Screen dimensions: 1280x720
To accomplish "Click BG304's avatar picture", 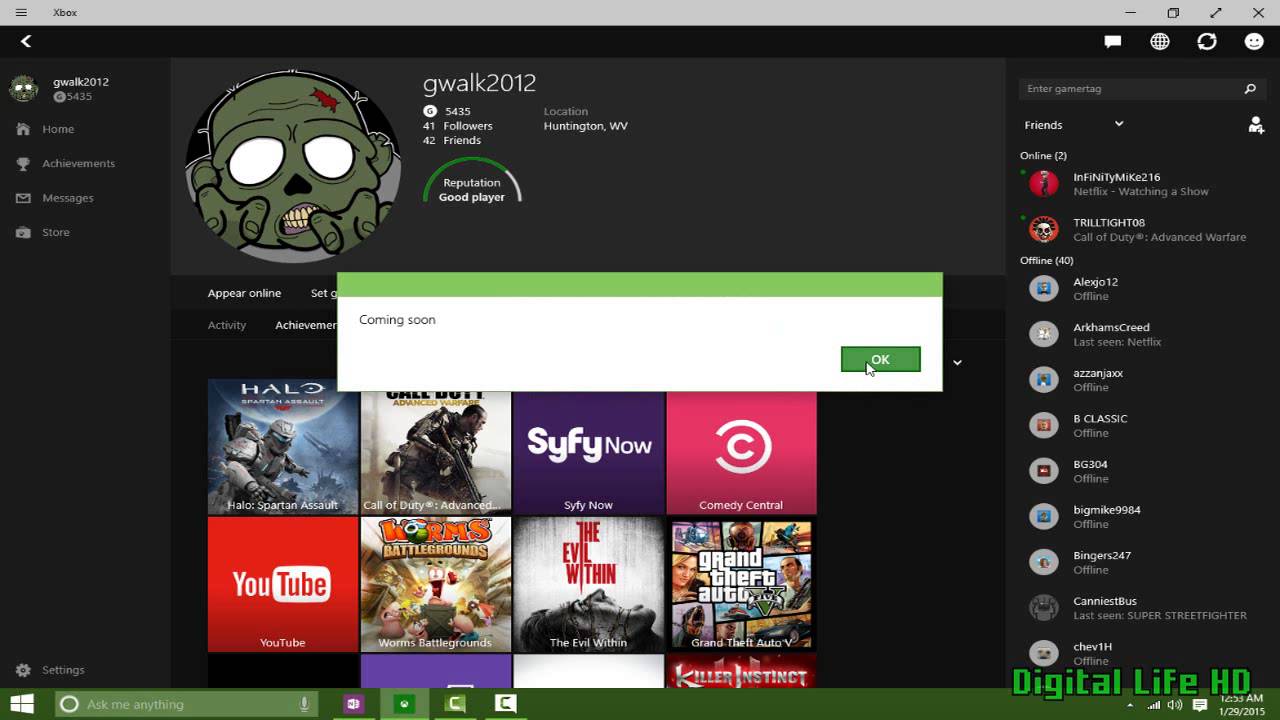I will (1044, 471).
